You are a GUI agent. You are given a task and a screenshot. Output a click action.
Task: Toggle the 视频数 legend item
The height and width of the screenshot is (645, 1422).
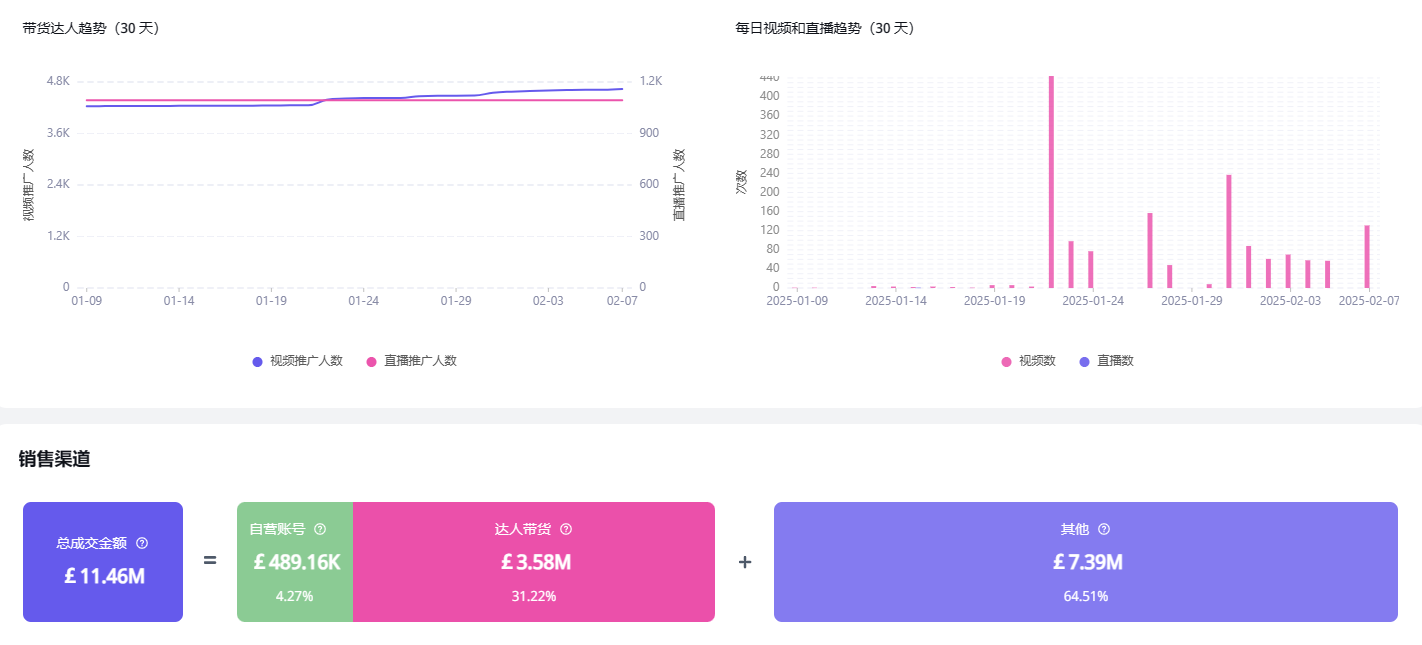click(1028, 361)
